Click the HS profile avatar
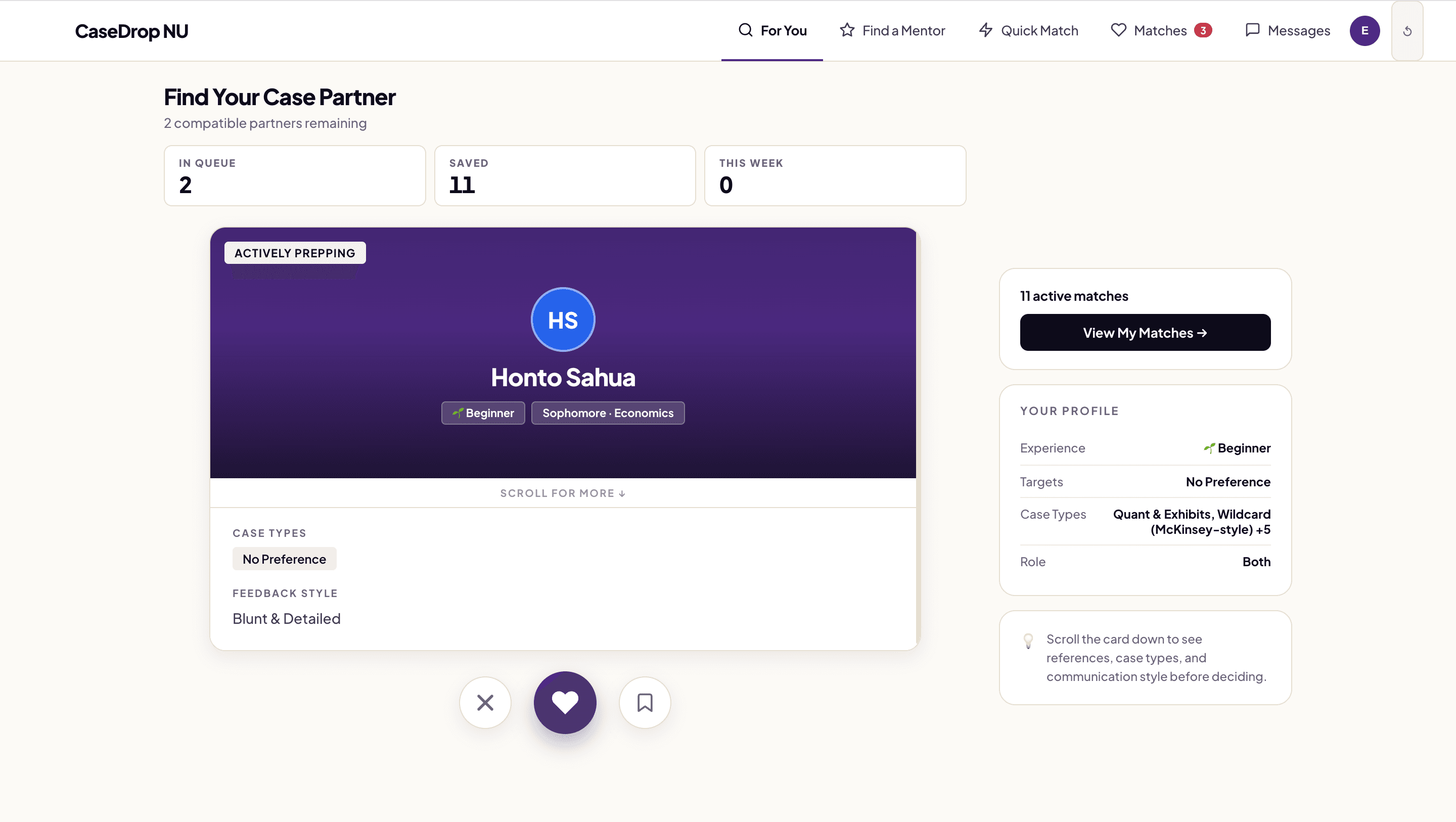1456x822 pixels. (x=563, y=319)
